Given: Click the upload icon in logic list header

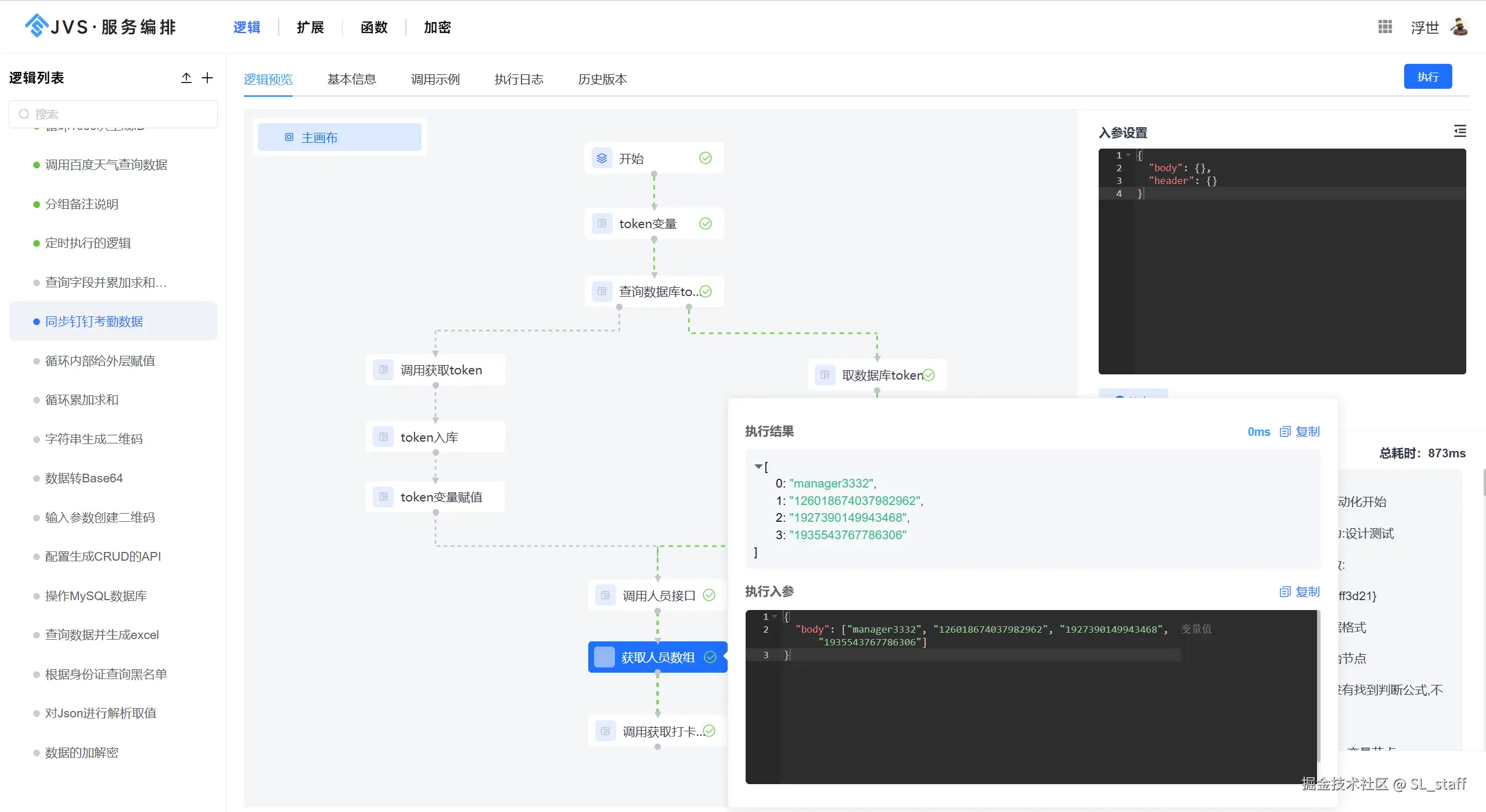Looking at the screenshot, I should 186,78.
